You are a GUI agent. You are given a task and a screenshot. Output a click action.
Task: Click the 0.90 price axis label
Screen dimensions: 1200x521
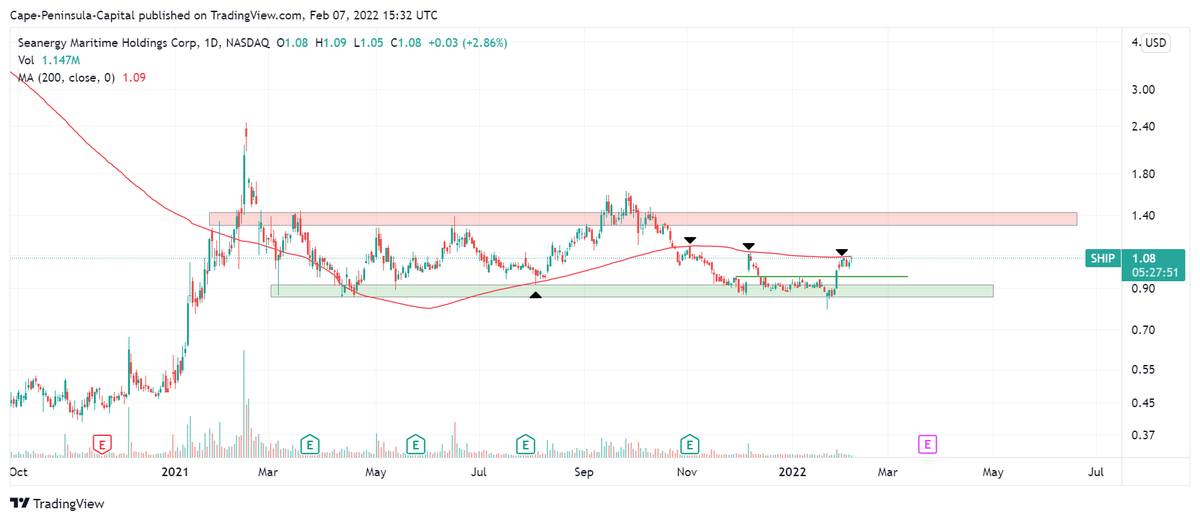tap(1145, 289)
